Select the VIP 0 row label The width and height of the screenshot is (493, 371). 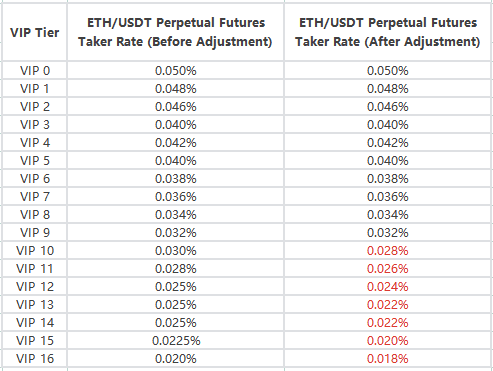pos(35,71)
